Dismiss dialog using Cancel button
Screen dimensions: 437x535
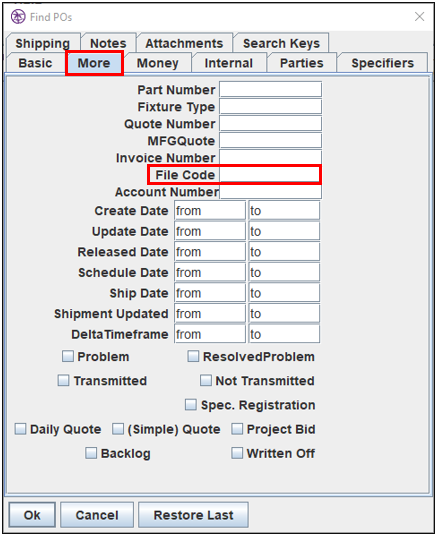(97, 515)
